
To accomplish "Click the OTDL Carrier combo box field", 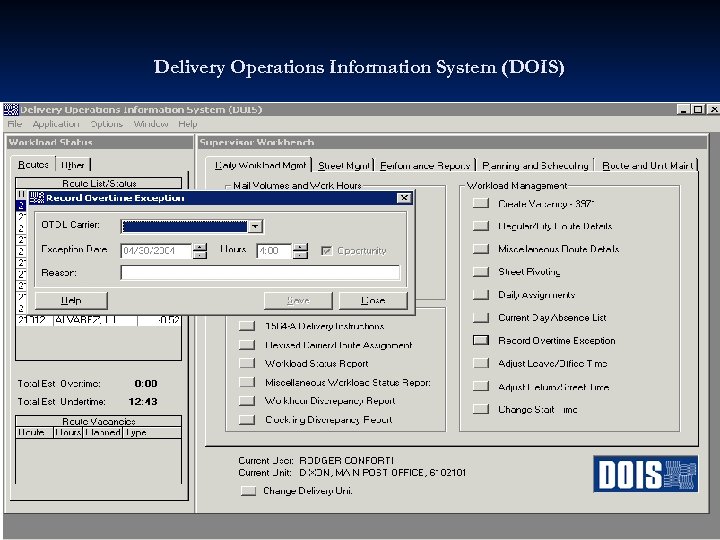I will 191,226.
